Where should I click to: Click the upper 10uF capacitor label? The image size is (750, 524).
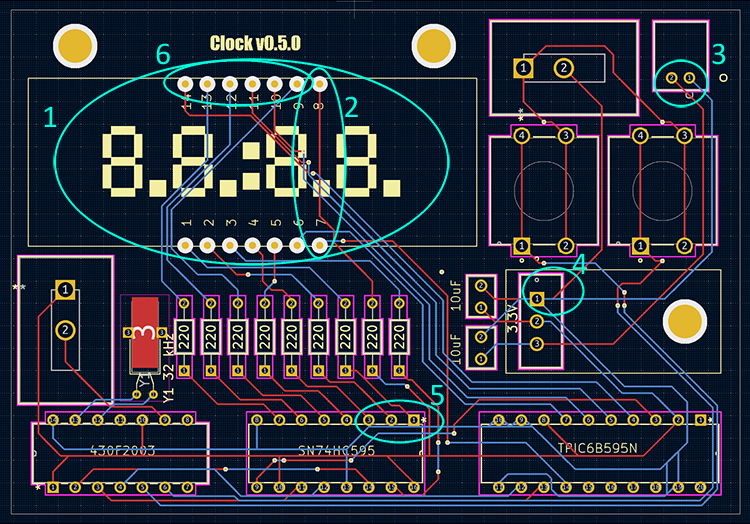(x=456, y=292)
